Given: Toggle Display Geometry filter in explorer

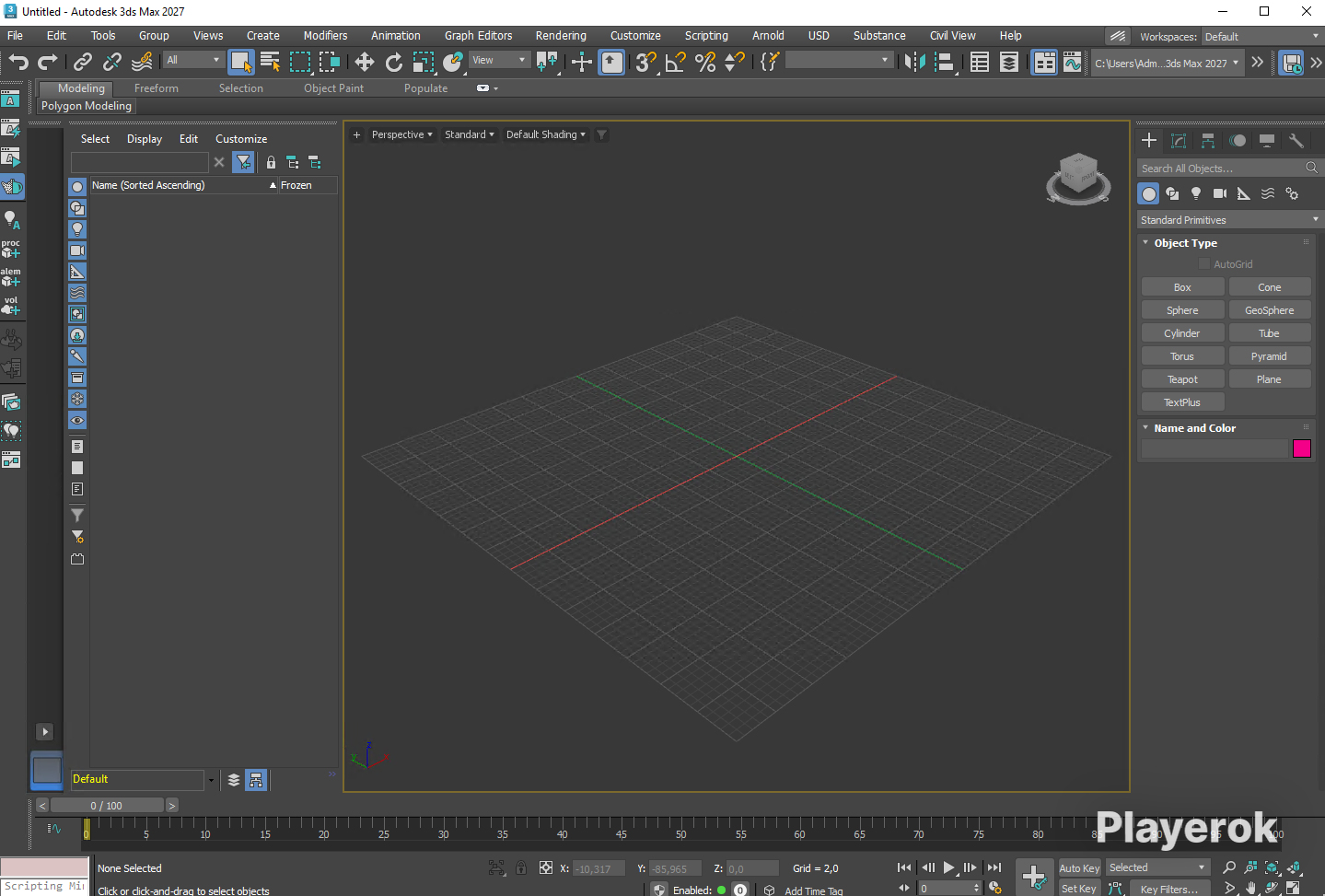Looking at the screenshot, I should pos(77,187).
